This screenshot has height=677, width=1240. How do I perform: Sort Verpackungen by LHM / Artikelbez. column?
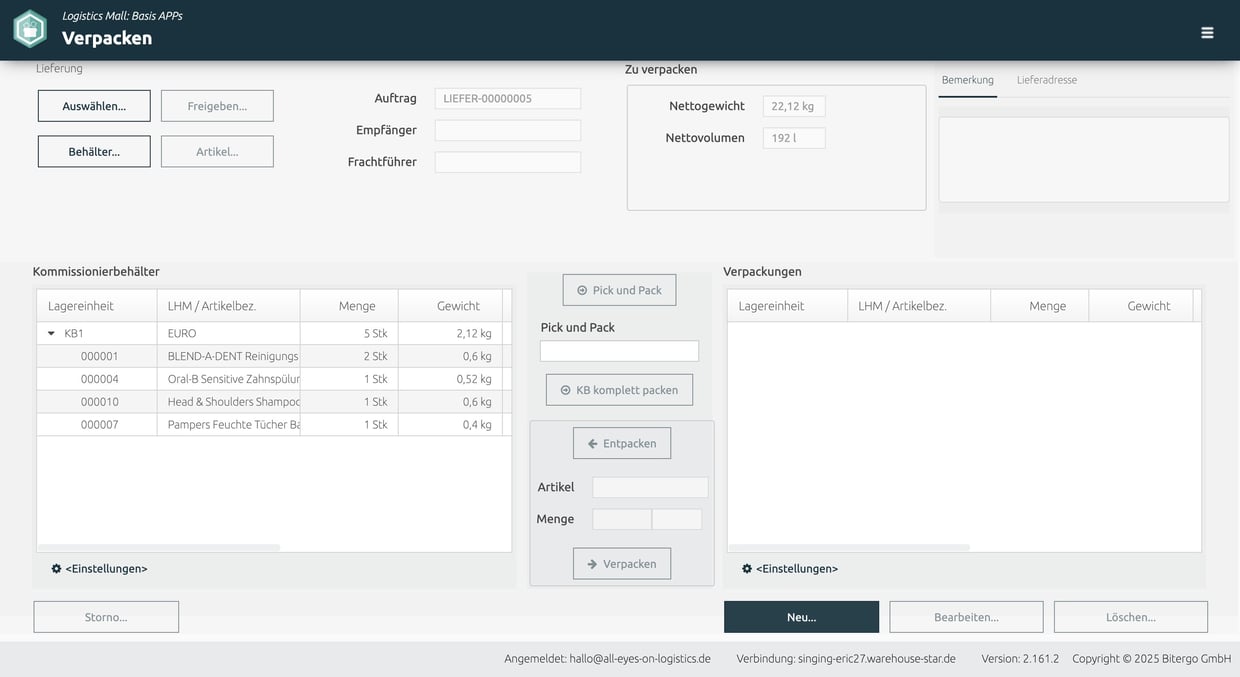click(x=919, y=306)
